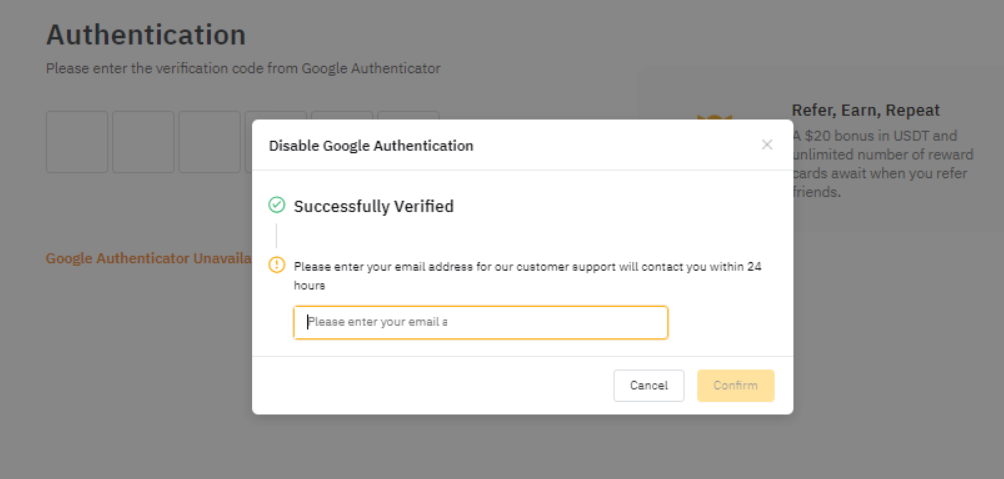Click the Successfully Verified status text
Screen dimensions: 1004x479
click(x=373, y=206)
